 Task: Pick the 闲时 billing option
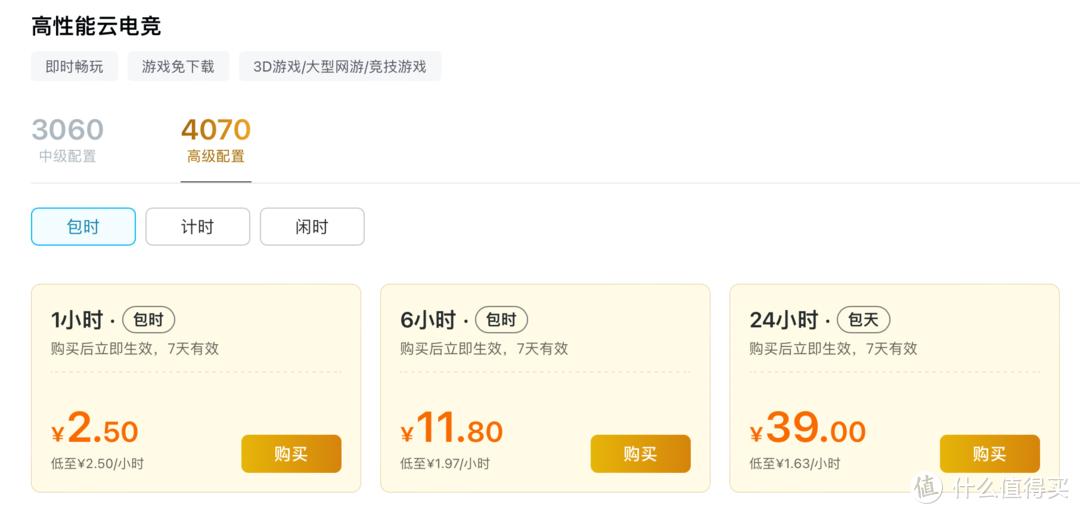tap(312, 227)
